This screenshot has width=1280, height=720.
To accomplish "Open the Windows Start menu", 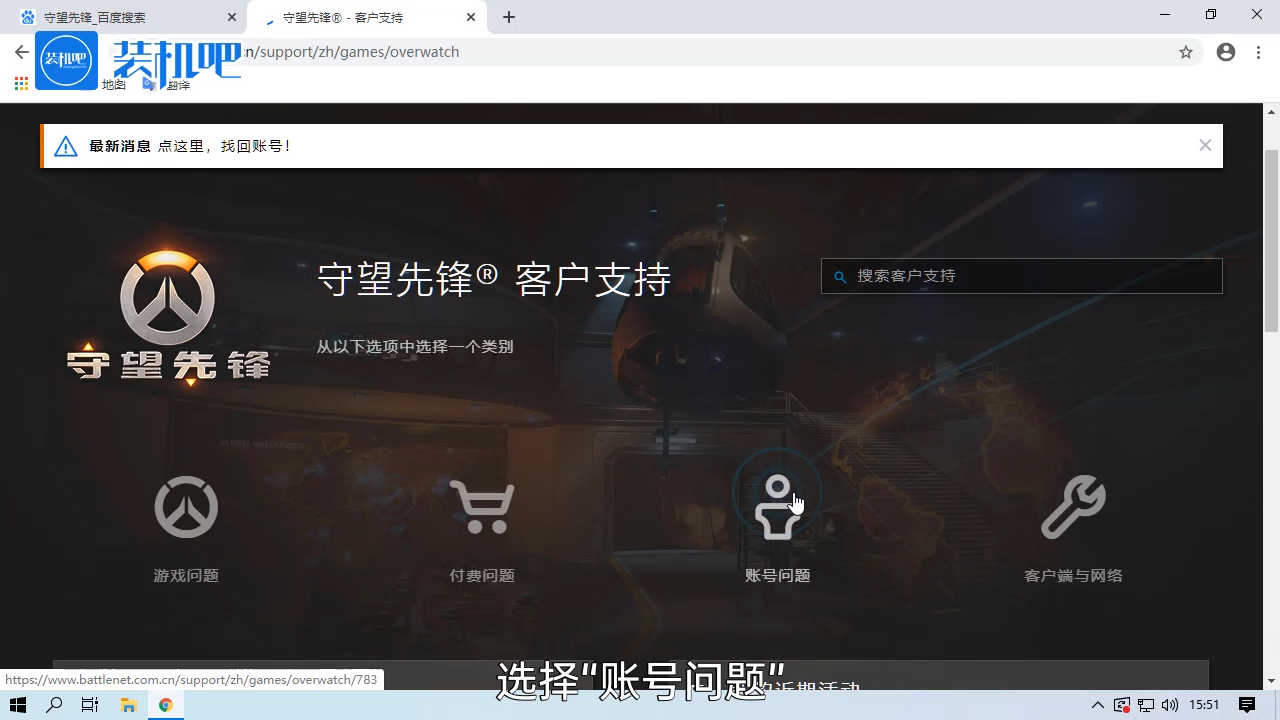I will (x=17, y=705).
